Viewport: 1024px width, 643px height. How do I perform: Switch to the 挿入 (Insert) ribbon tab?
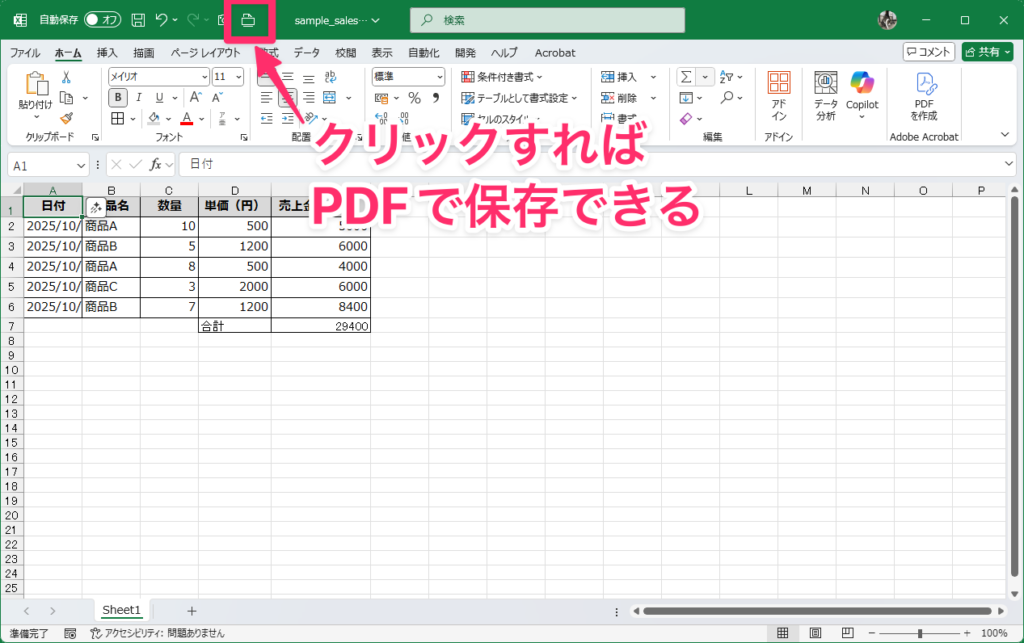[107, 52]
